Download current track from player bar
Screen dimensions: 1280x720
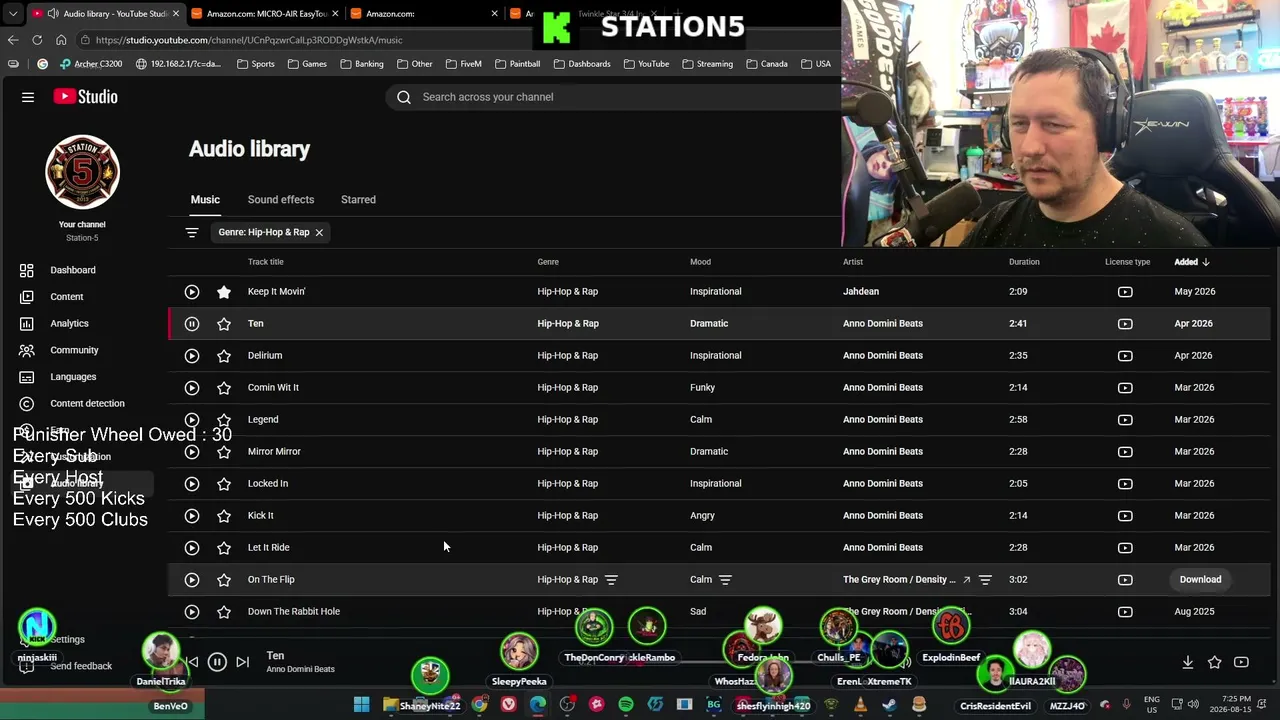(1188, 662)
